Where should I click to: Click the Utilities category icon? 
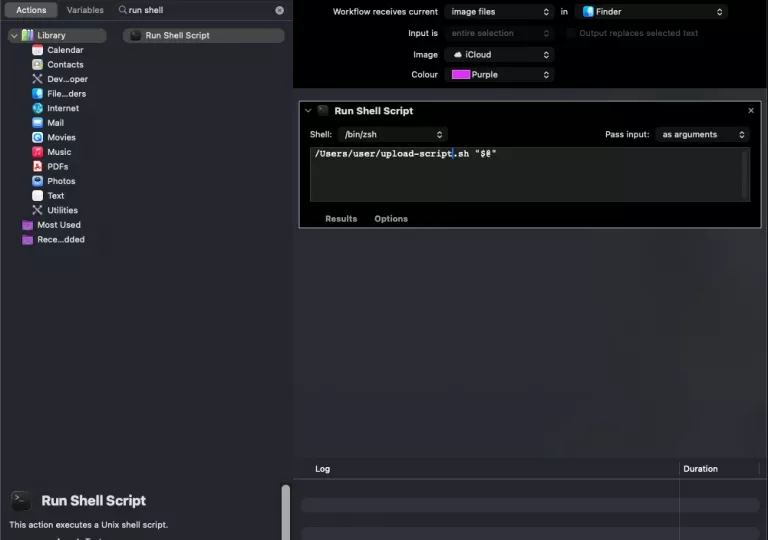pos(38,210)
